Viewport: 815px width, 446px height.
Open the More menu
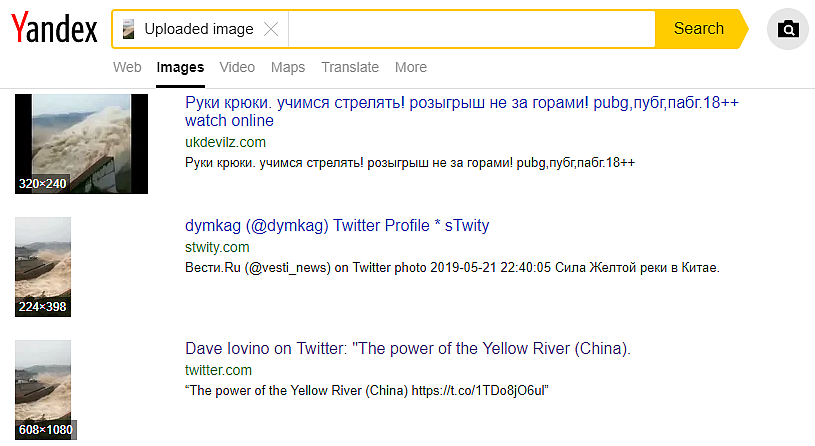point(411,68)
